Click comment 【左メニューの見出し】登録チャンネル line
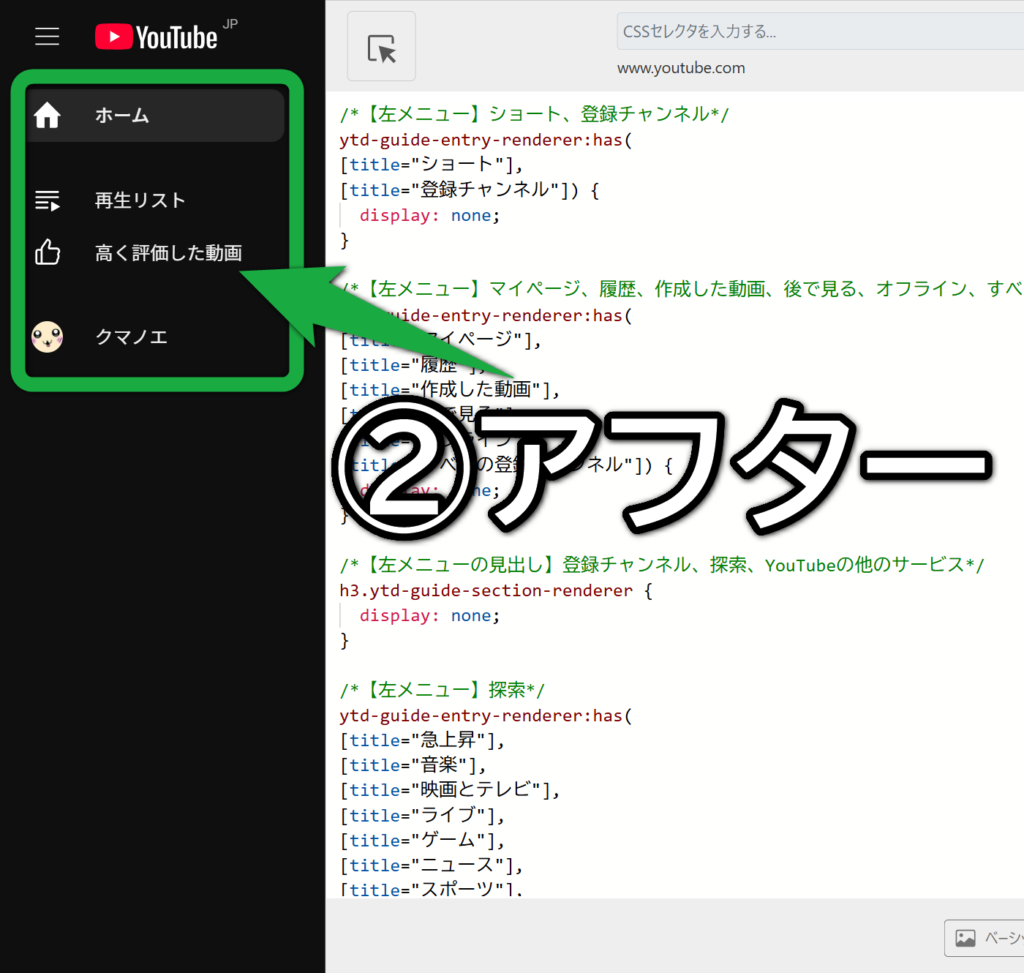The width and height of the screenshot is (1024, 973). 662,565
